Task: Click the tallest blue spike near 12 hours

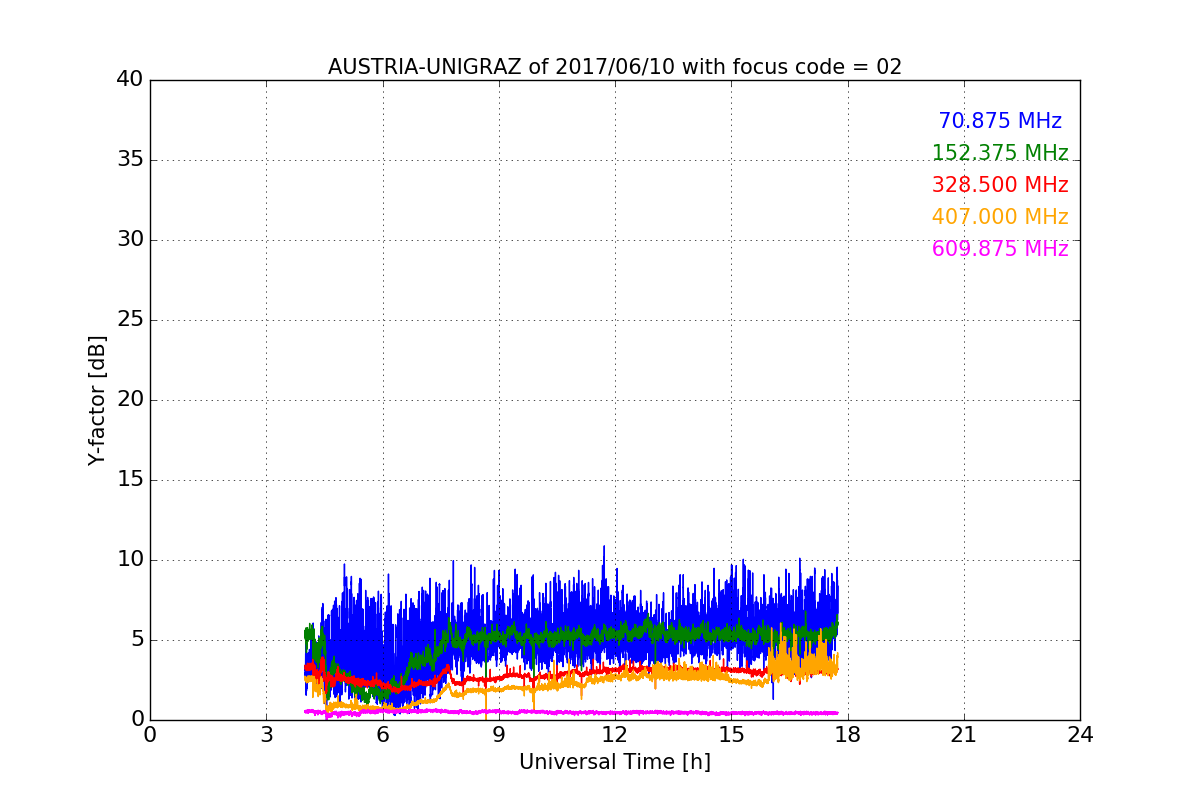Action: (x=603, y=549)
